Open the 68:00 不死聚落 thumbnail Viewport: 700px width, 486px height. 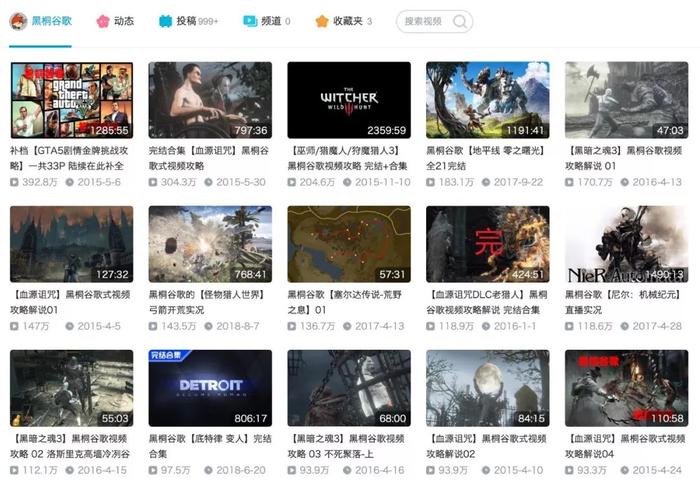pyautogui.click(x=349, y=388)
